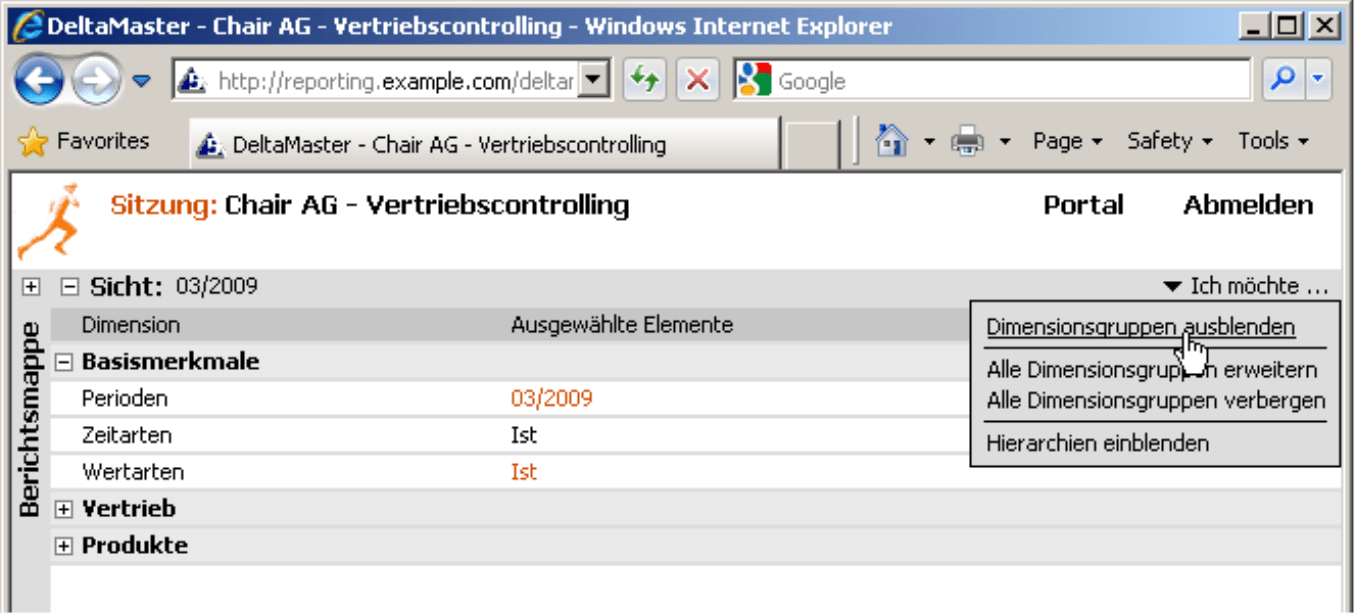
Task: Click the vertical Berichtsmappe sidebar label
Action: point(30,419)
